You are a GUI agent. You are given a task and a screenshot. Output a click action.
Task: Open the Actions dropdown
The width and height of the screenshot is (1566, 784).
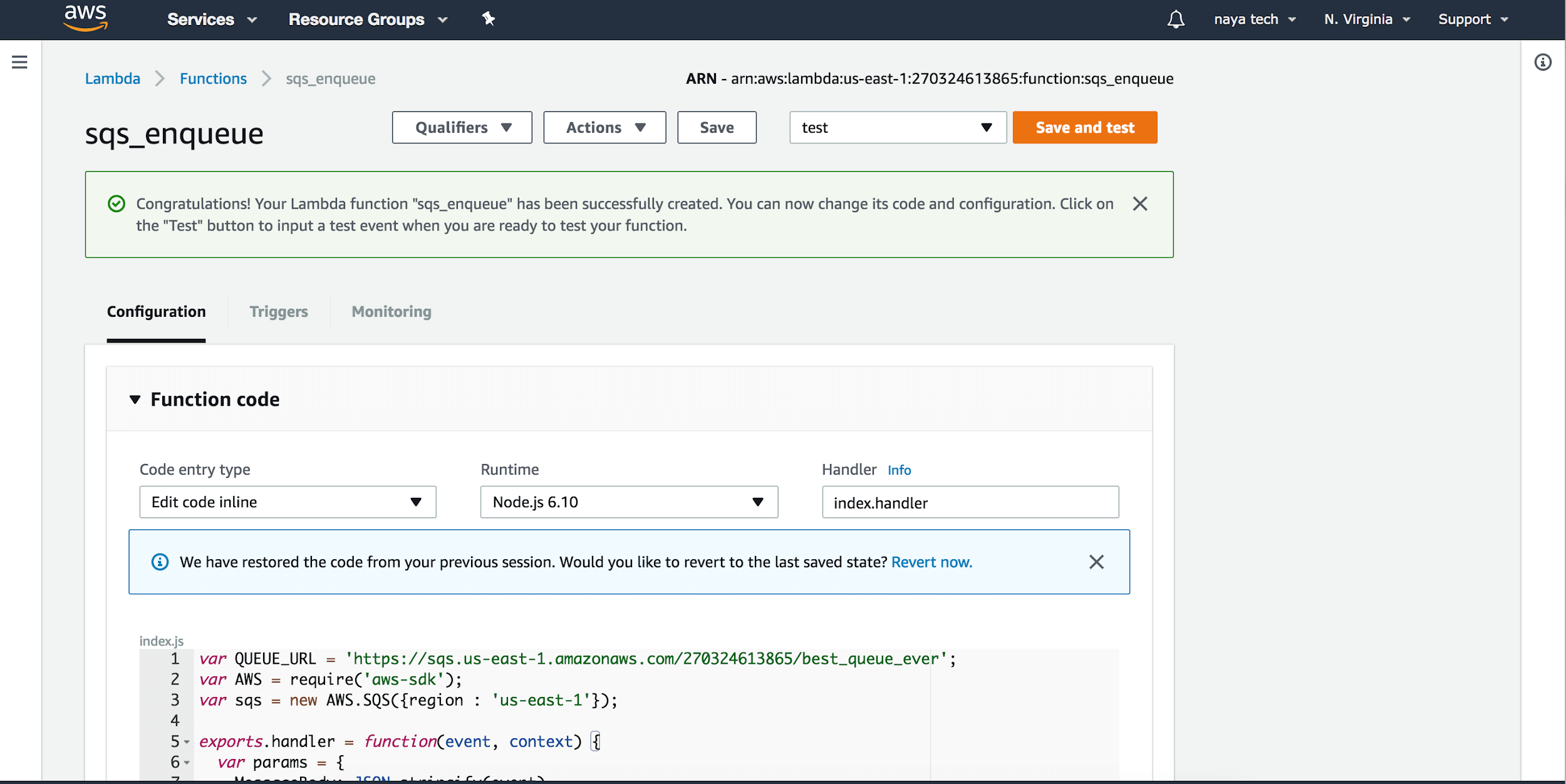[604, 128]
